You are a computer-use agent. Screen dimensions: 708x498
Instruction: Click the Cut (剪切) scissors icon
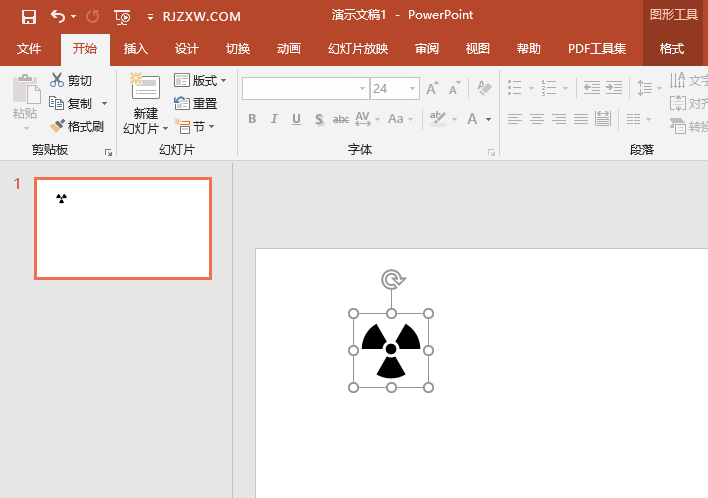(57, 80)
